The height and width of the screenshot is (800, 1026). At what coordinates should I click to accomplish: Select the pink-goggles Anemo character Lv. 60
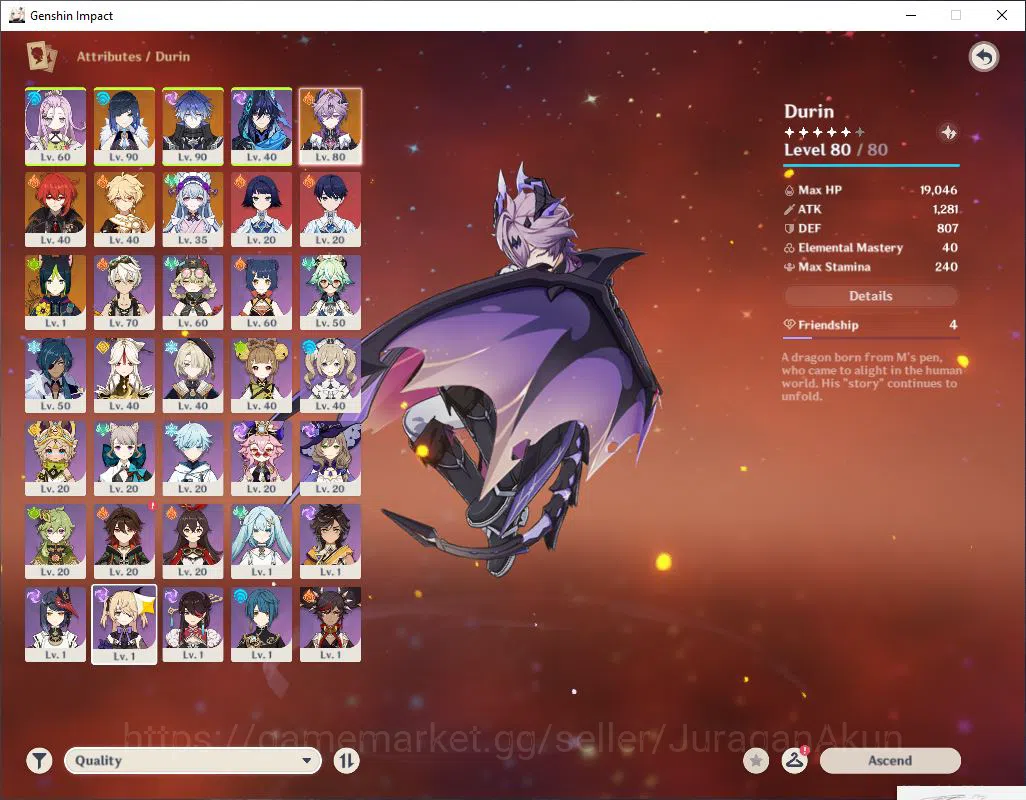click(193, 292)
